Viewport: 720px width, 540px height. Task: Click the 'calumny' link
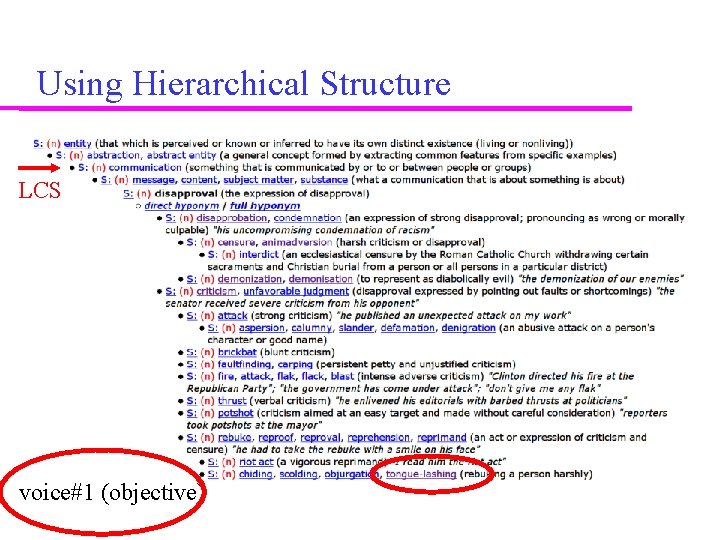coord(311,328)
